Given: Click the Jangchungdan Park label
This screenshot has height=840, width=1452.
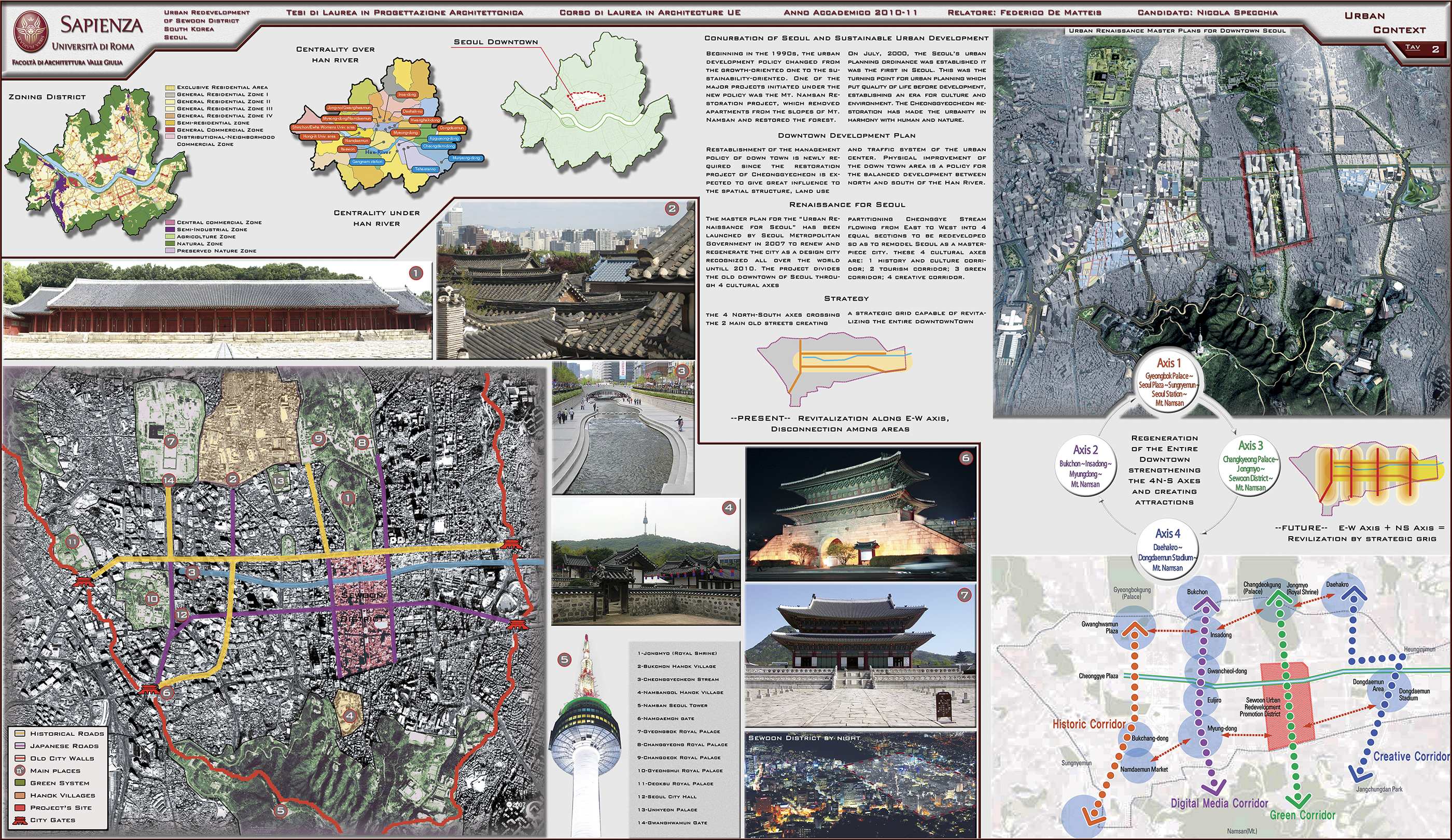Looking at the screenshot, I should coord(1379,789).
